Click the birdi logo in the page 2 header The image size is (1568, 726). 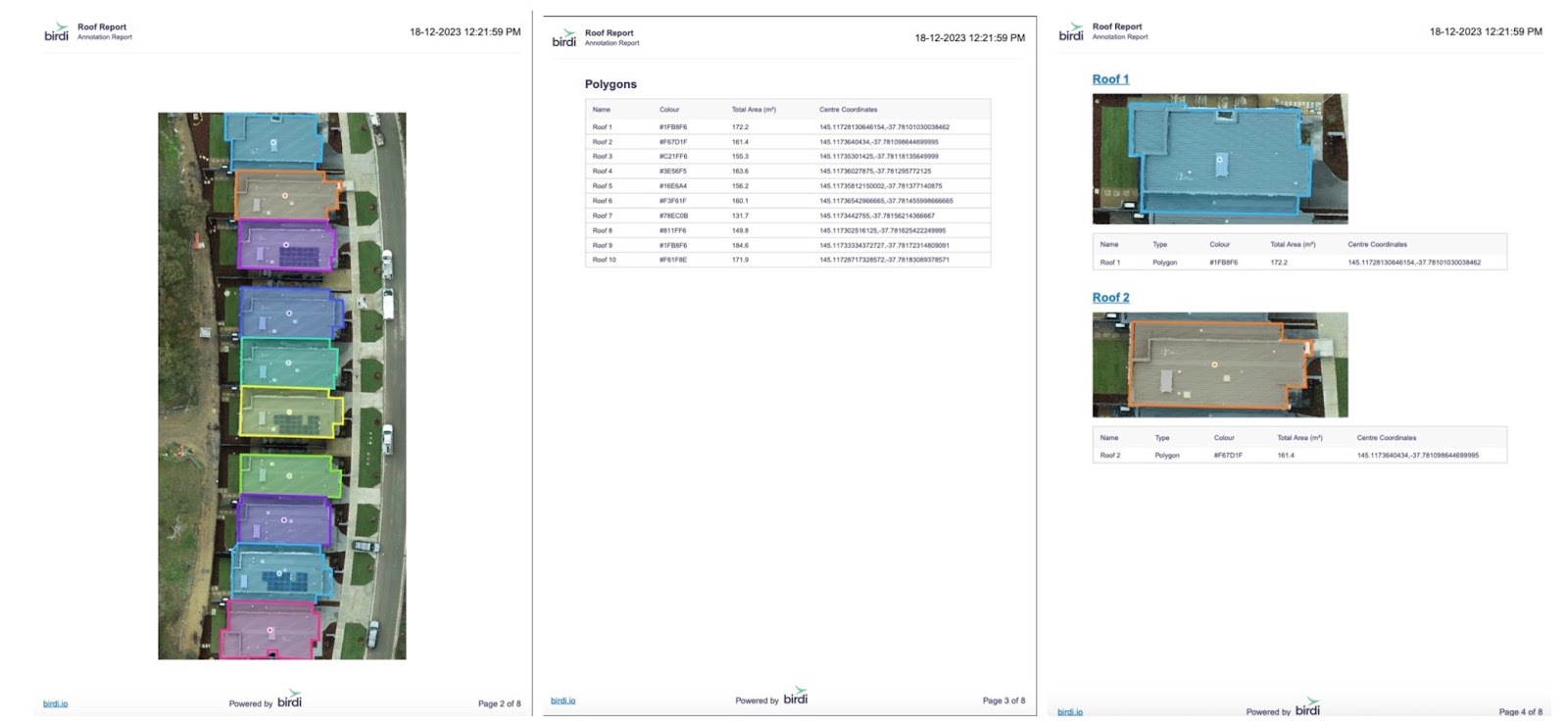(x=57, y=32)
